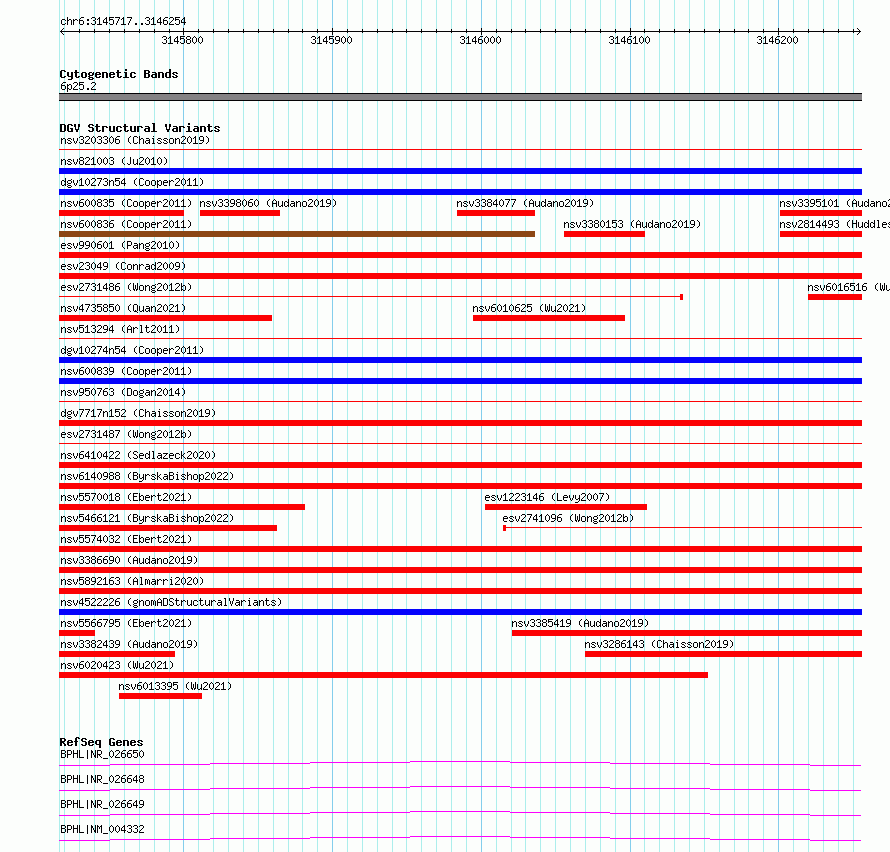
Task: Open variant nsv3398060 (Audano2019) label
Action: [x=268, y=203]
